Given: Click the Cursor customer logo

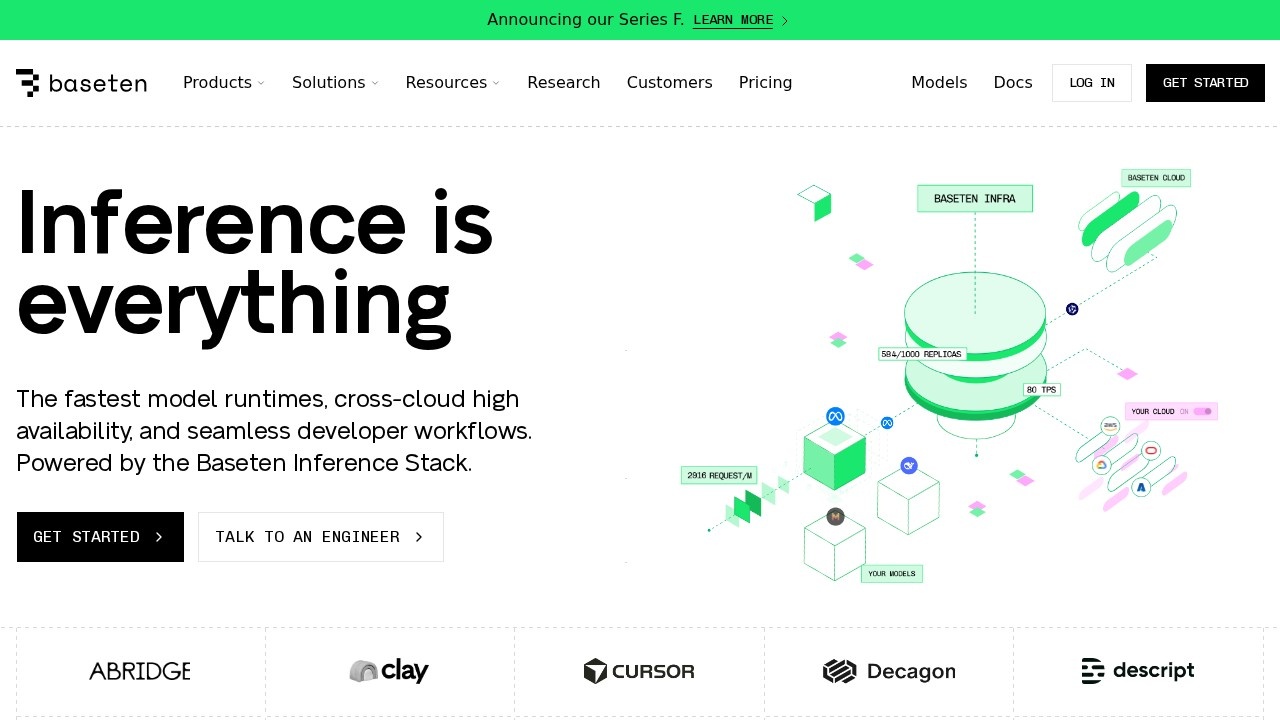Looking at the screenshot, I should click(639, 671).
